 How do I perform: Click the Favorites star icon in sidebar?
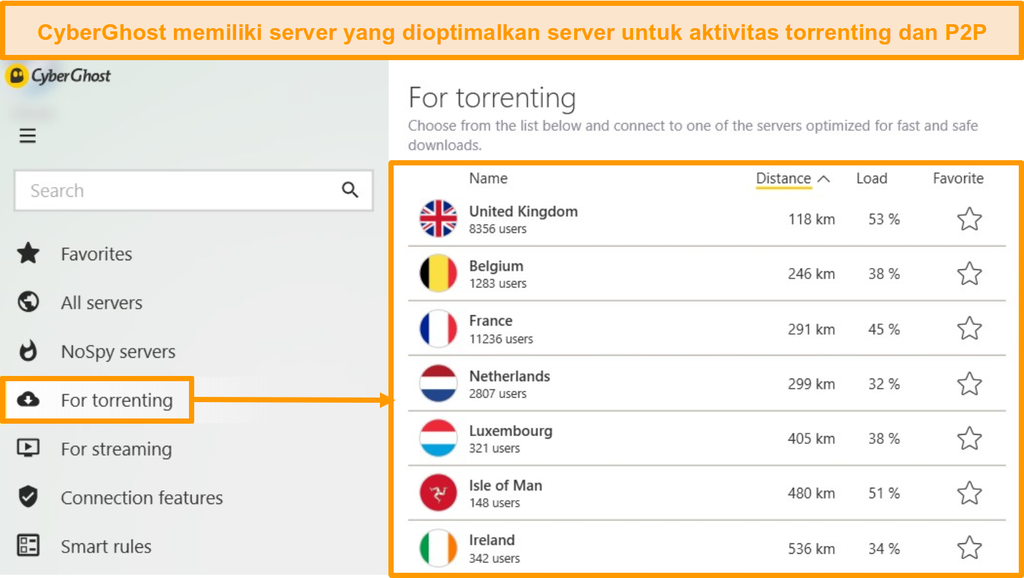[28, 253]
